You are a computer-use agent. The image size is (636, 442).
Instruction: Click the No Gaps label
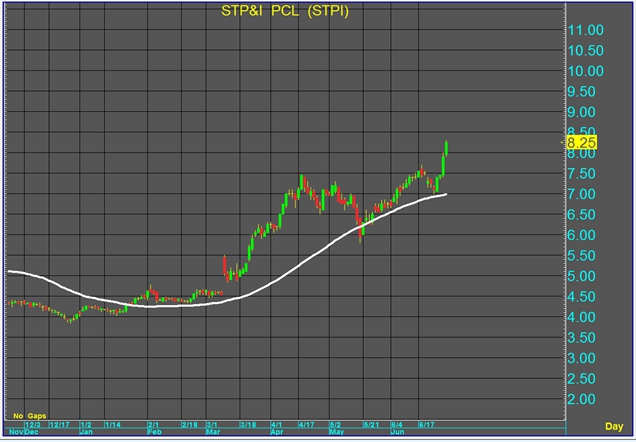click(30, 416)
